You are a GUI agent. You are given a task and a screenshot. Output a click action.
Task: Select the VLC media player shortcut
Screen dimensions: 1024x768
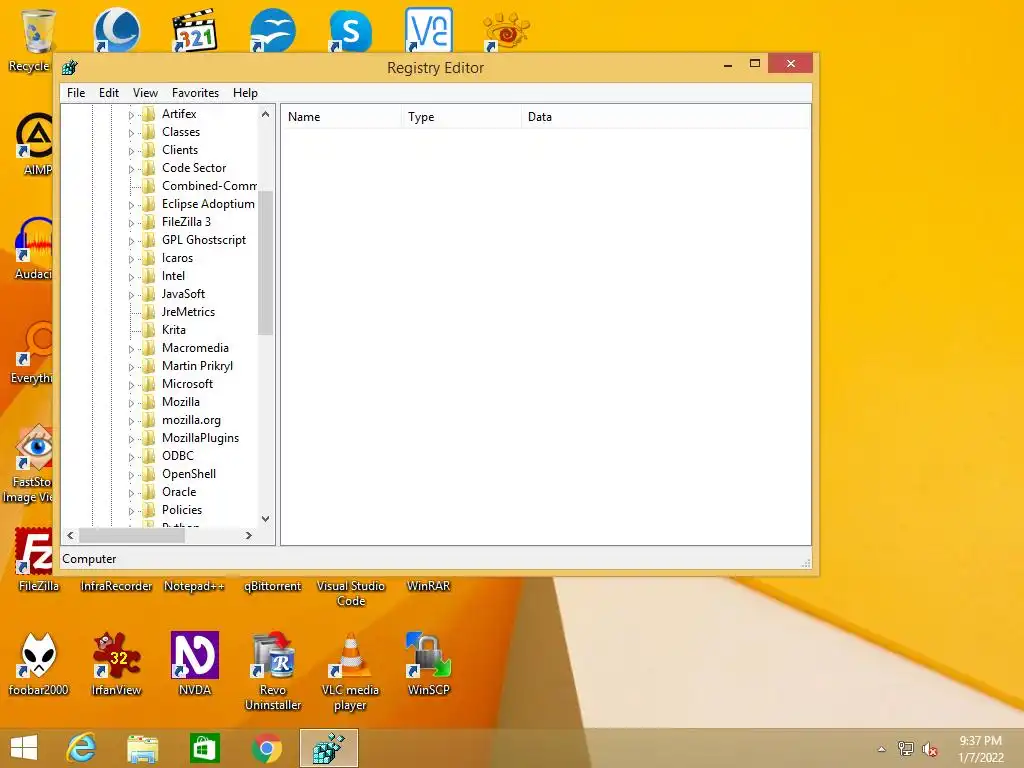tap(350, 671)
